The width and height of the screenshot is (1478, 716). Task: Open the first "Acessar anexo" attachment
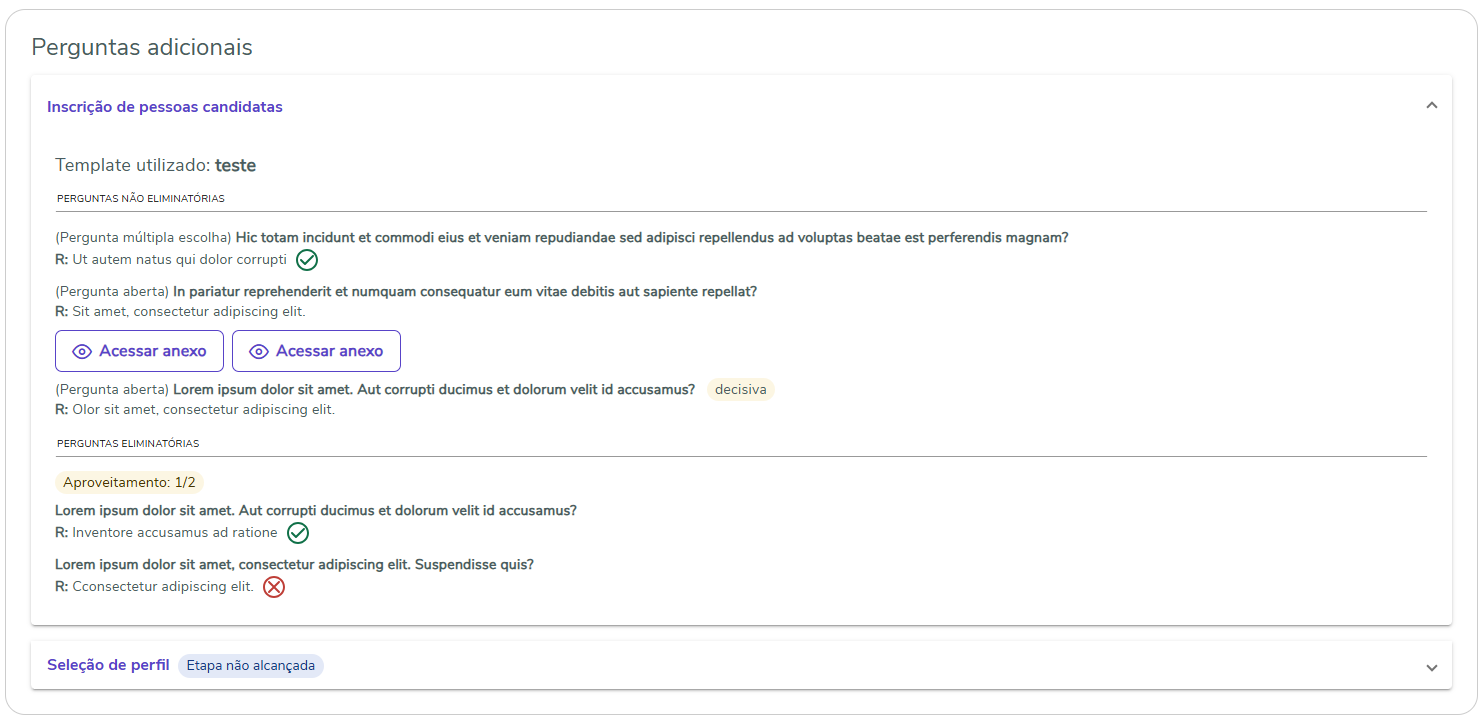click(139, 351)
